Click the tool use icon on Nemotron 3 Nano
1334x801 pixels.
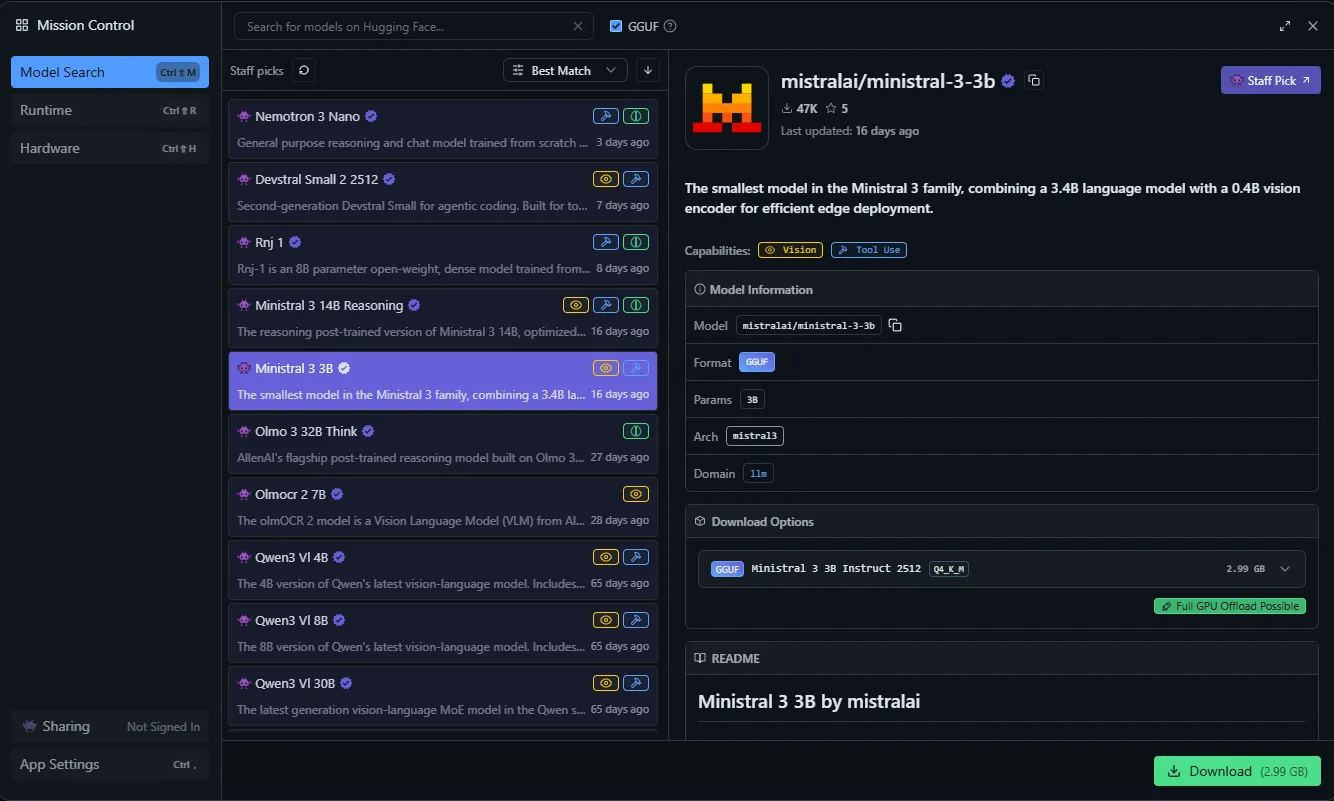pos(605,116)
